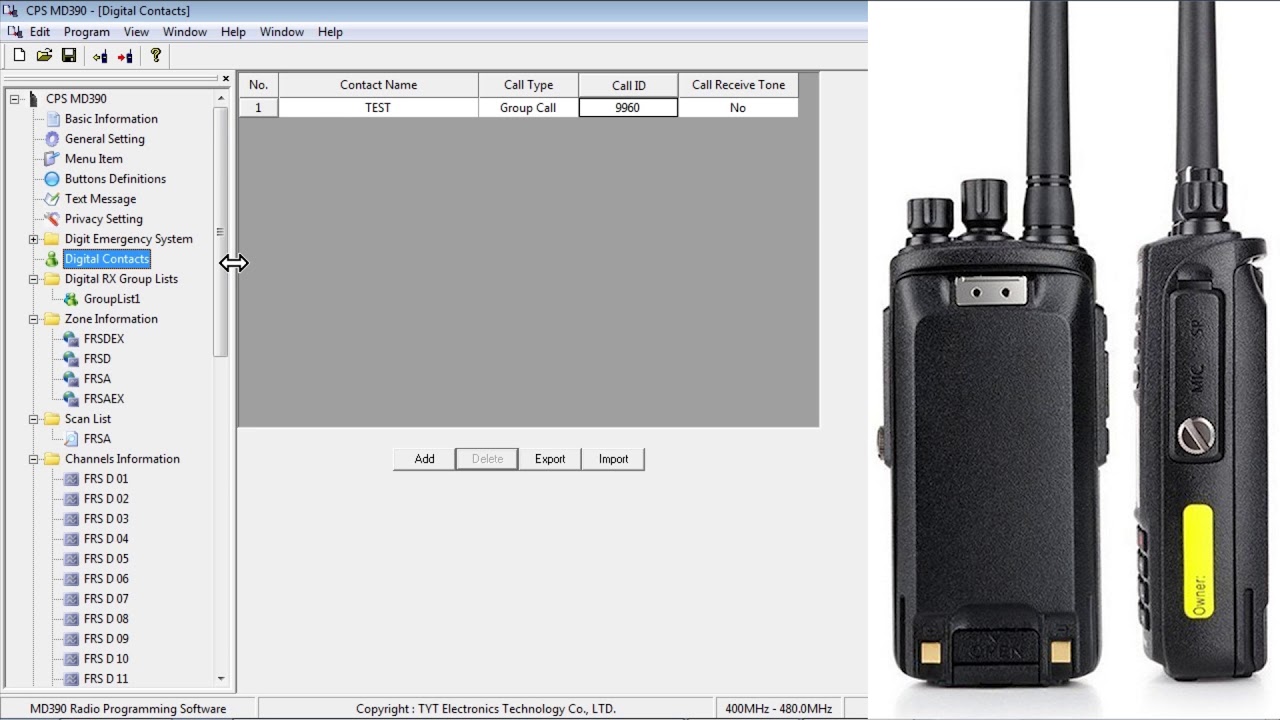The height and width of the screenshot is (720, 1280).
Task: Select FRS D 05 in the tree
Action: [106, 559]
